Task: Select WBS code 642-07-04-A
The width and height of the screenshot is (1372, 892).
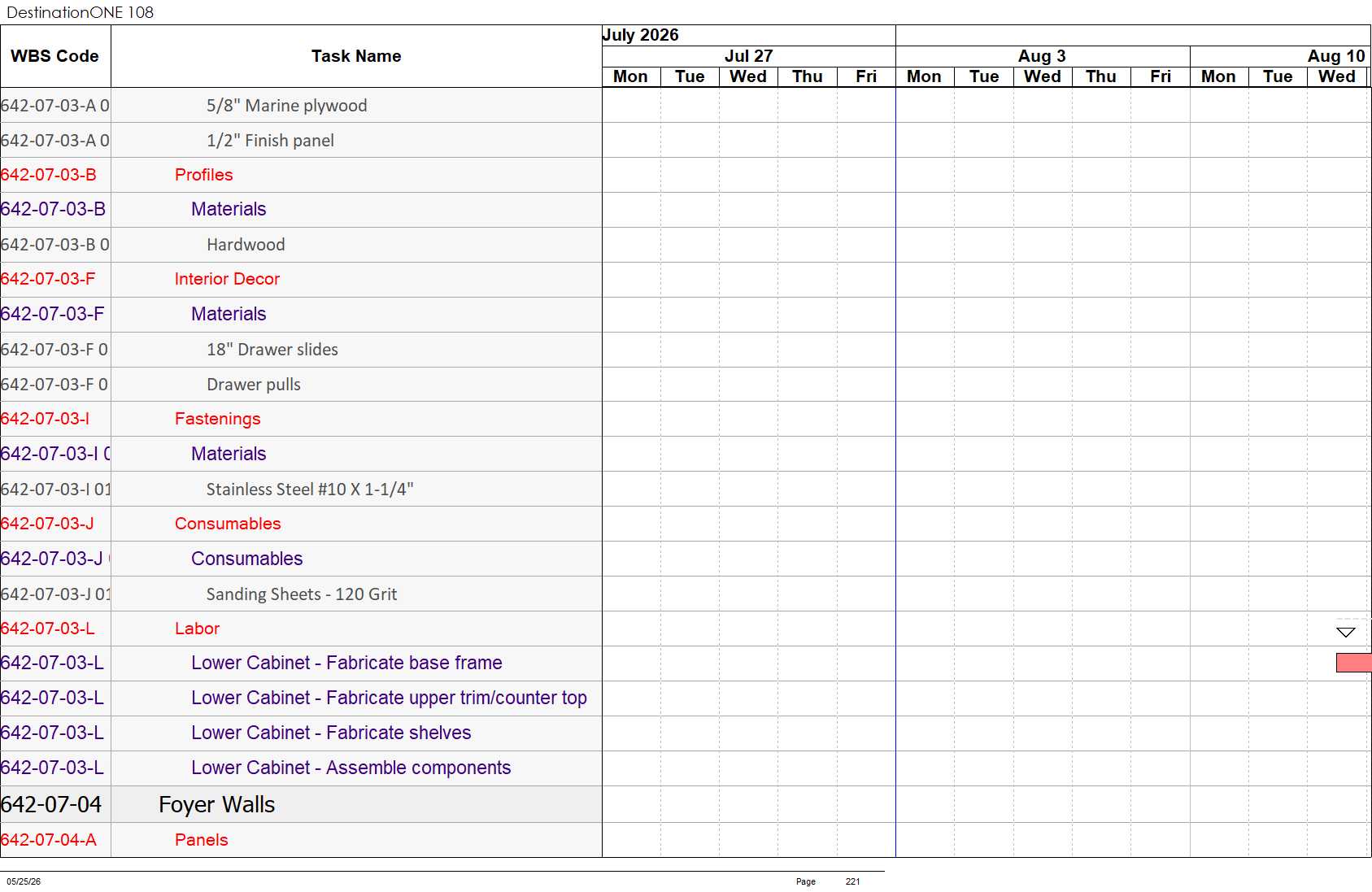Action: pyautogui.click(x=49, y=840)
